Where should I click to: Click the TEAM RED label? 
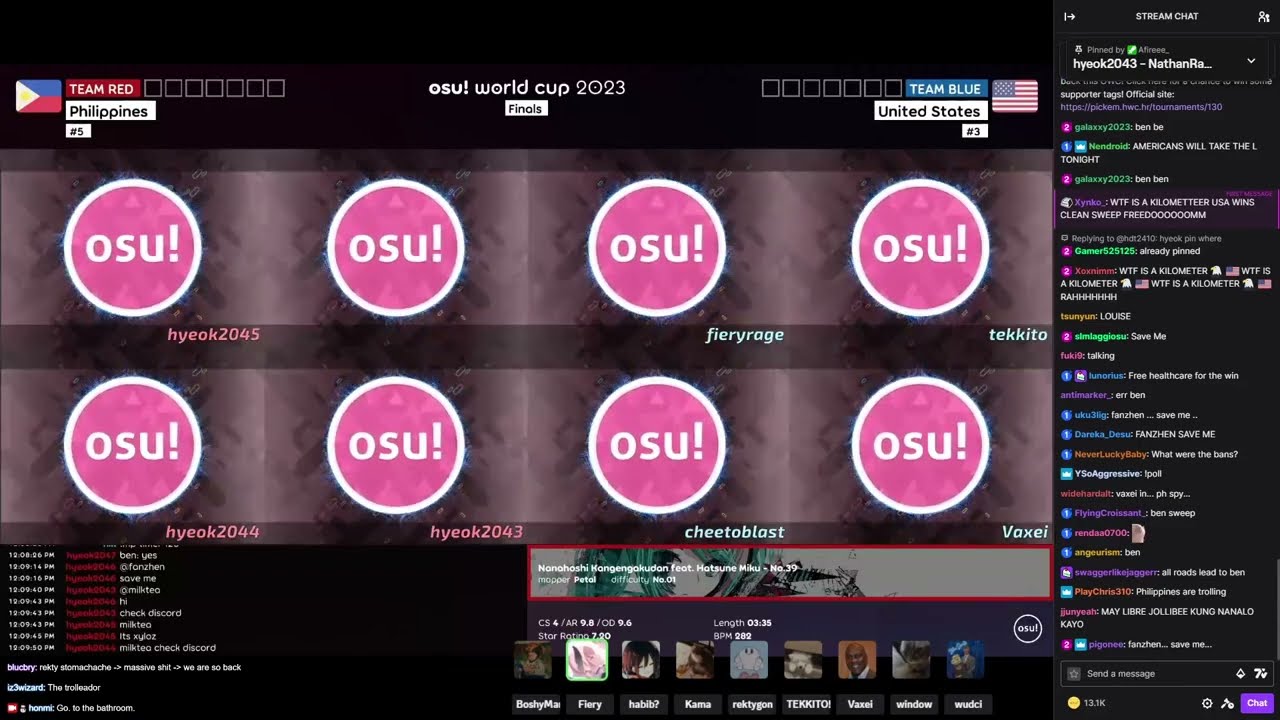[101, 89]
